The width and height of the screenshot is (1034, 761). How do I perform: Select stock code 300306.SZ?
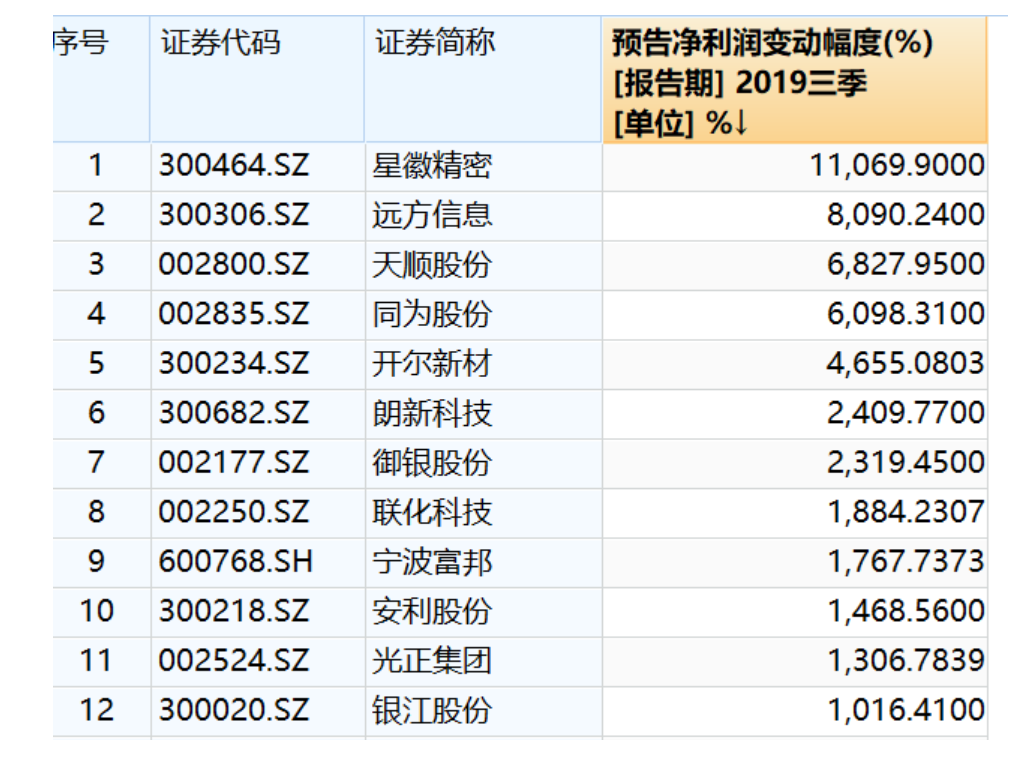pyautogui.click(x=234, y=215)
